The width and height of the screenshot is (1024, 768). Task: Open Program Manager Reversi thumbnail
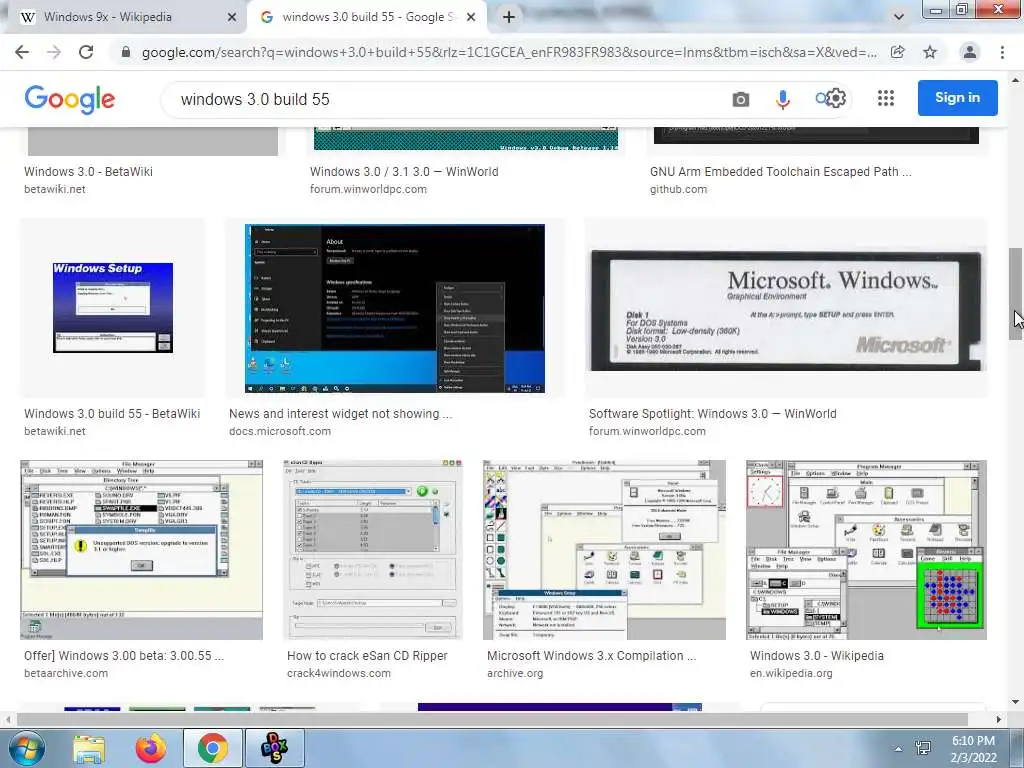coord(866,550)
